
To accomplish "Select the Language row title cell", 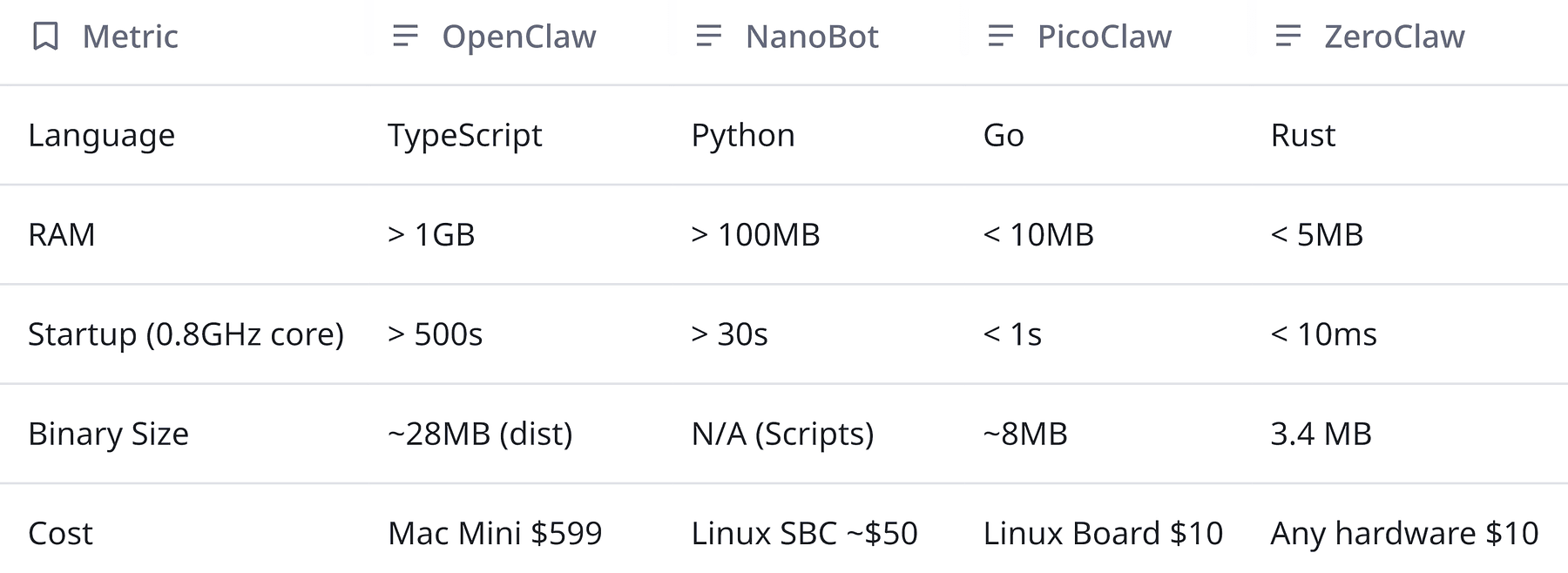I will 101,136.
